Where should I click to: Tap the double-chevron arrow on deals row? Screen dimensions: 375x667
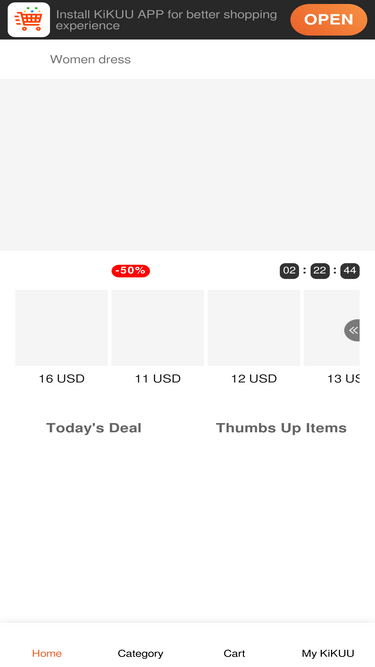pos(352,330)
